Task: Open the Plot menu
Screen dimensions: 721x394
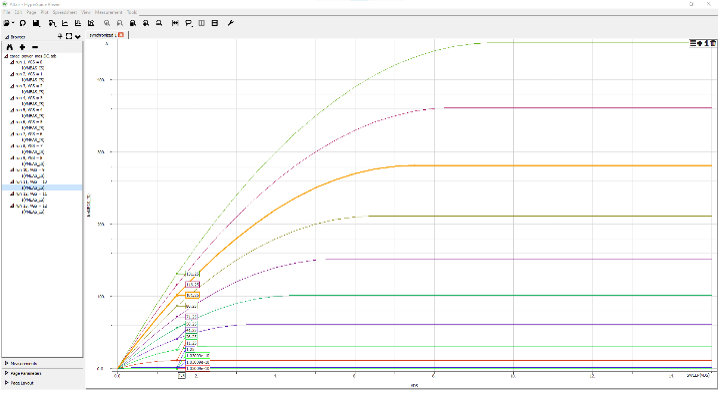Action: (44, 12)
